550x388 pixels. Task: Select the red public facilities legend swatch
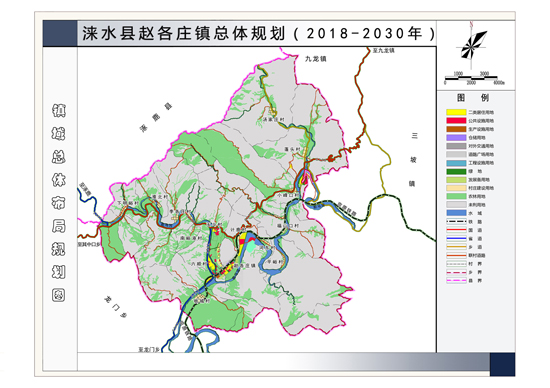point(456,121)
